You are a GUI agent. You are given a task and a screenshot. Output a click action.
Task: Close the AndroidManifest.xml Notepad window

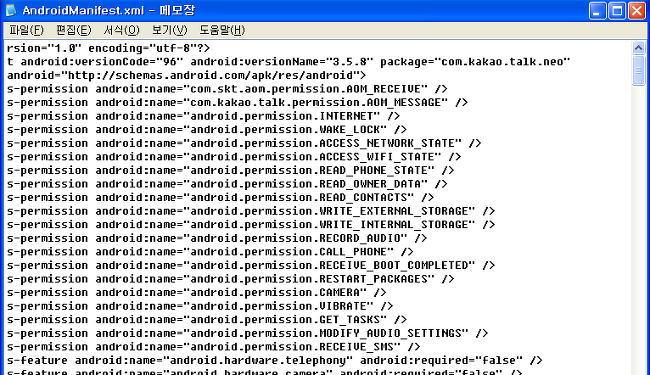pos(637,11)
